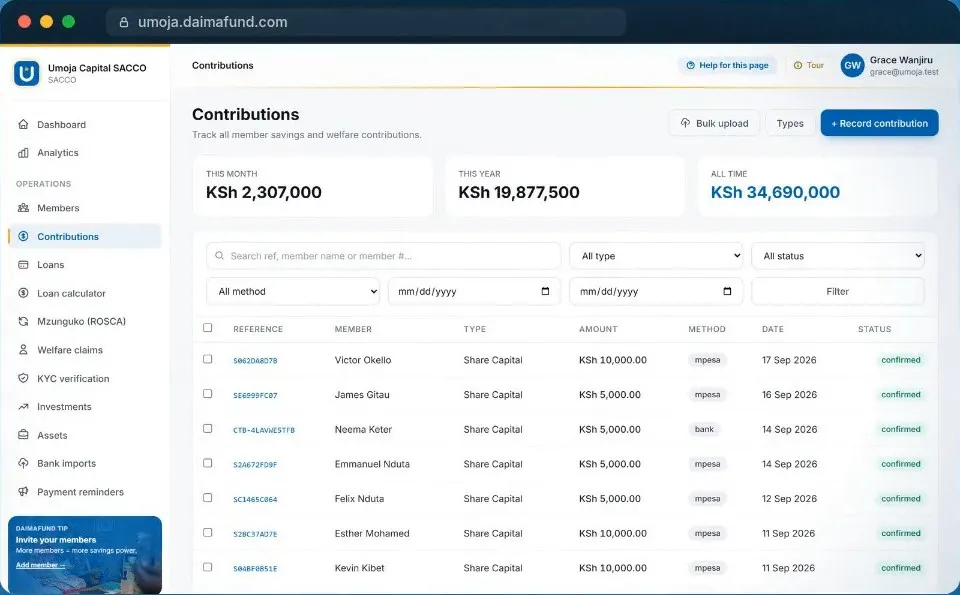Viewport: 960px width, 595px height.
Task: Click the Mzunguko rotation icon
Action: 23,321
